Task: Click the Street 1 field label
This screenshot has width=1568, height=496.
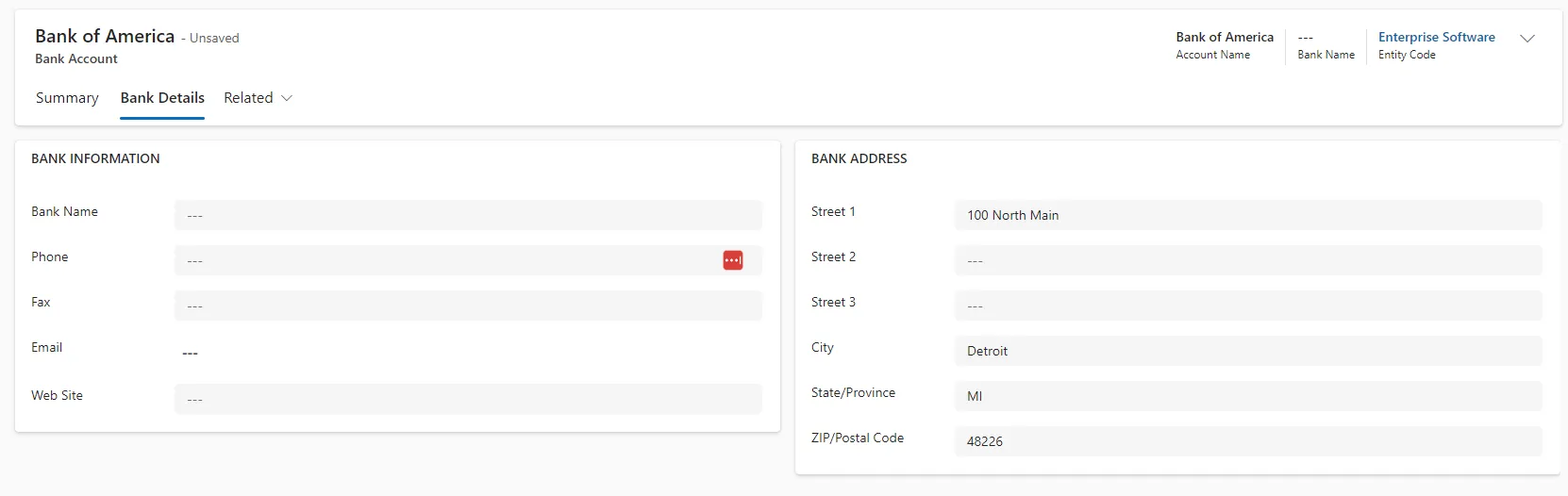Action: [x=833, y=211]
